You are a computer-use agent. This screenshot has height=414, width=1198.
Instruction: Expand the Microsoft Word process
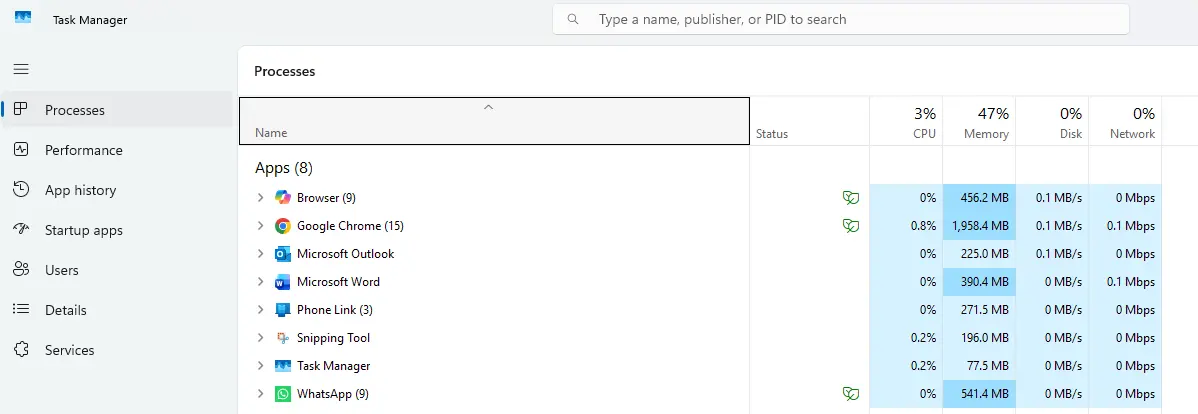click(260, 282)
